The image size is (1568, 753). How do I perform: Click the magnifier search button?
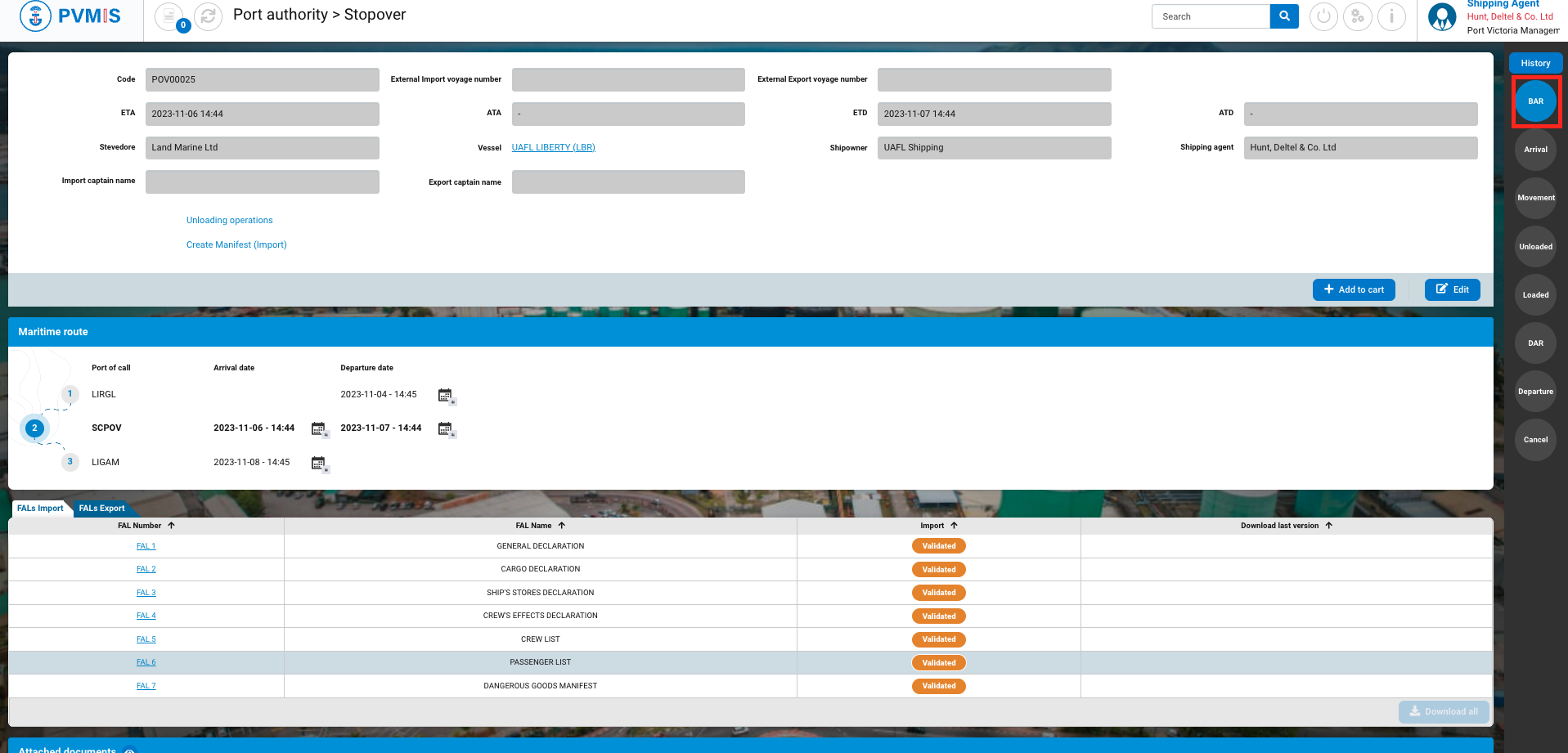coord(1284,16)
